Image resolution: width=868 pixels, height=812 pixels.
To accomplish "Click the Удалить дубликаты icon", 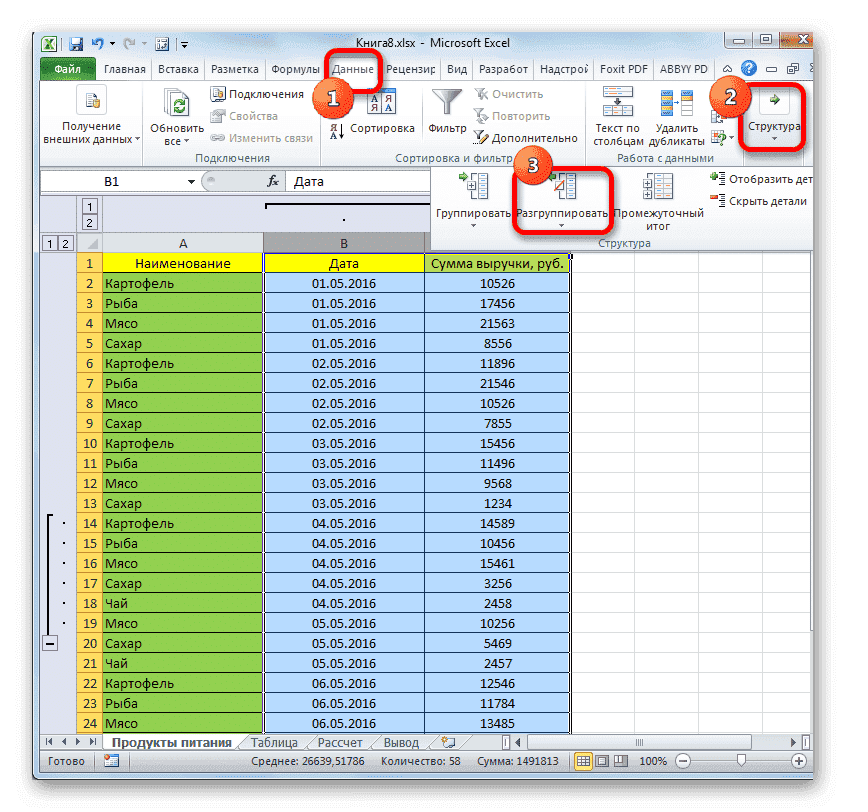I will click(x=676, y=110).
